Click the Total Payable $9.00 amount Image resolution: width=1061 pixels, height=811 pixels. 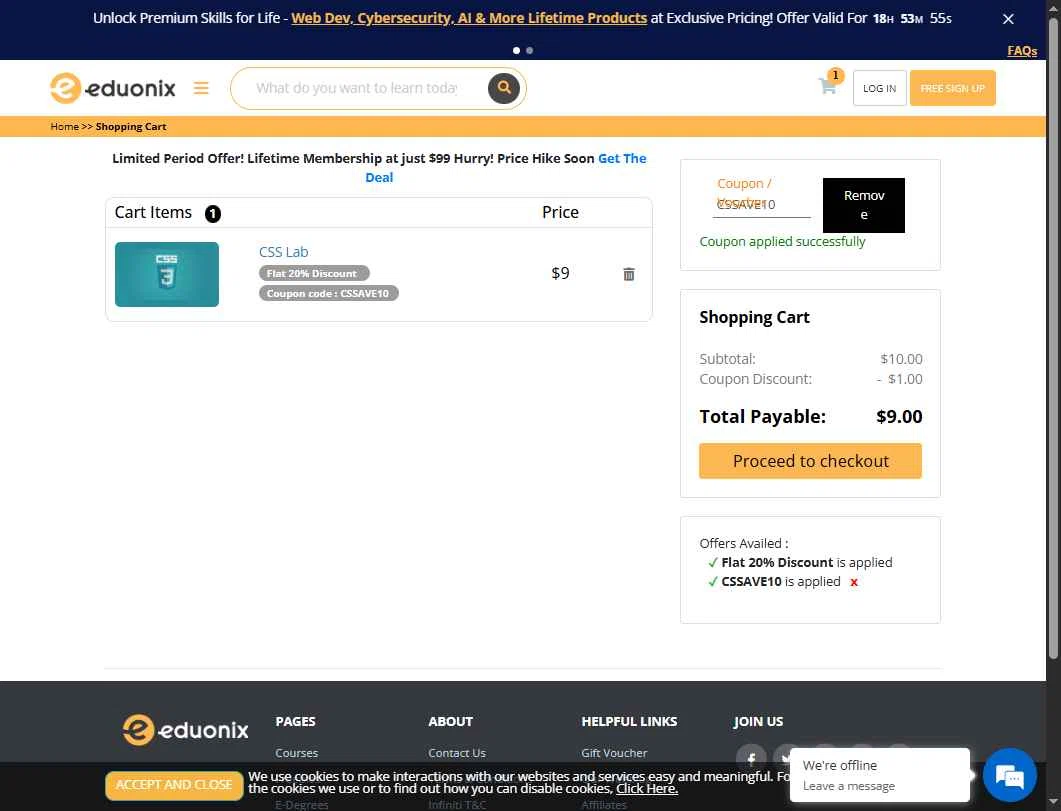coord(899,417)
